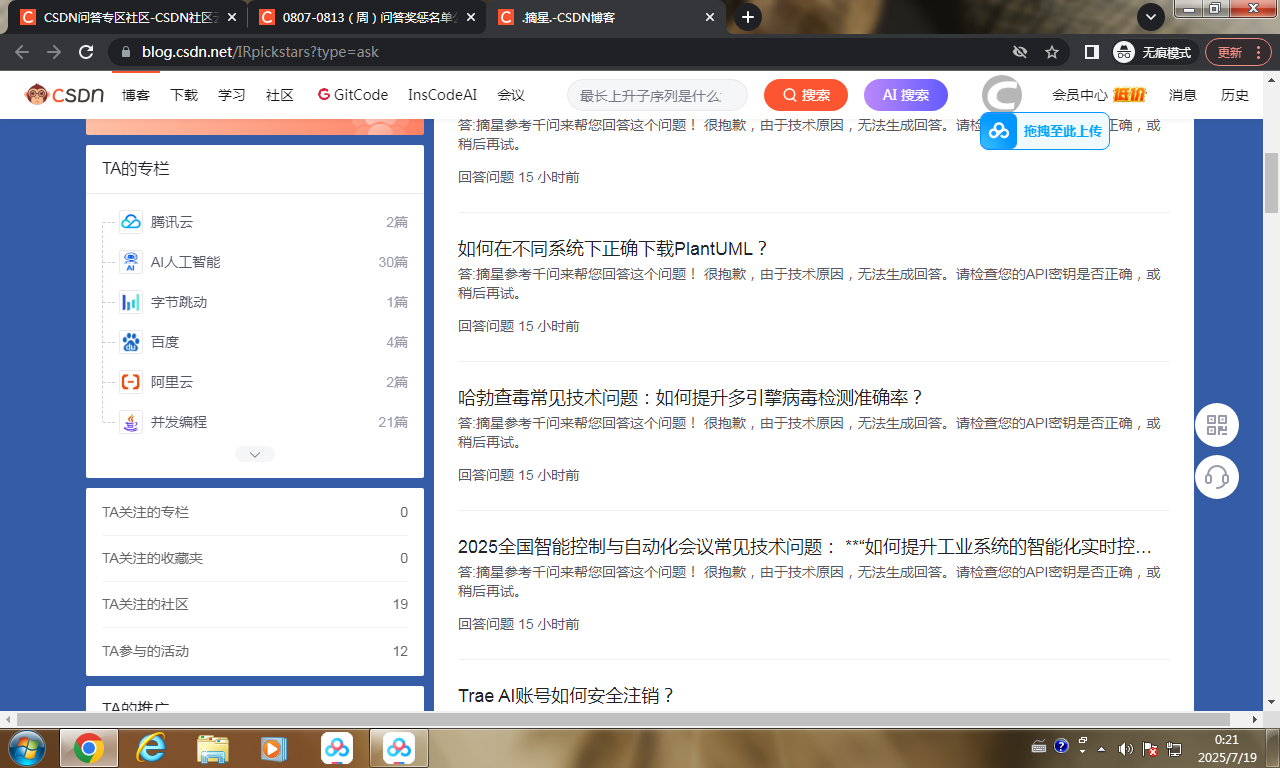Open the GitCode menu item

tap(353, 94)
